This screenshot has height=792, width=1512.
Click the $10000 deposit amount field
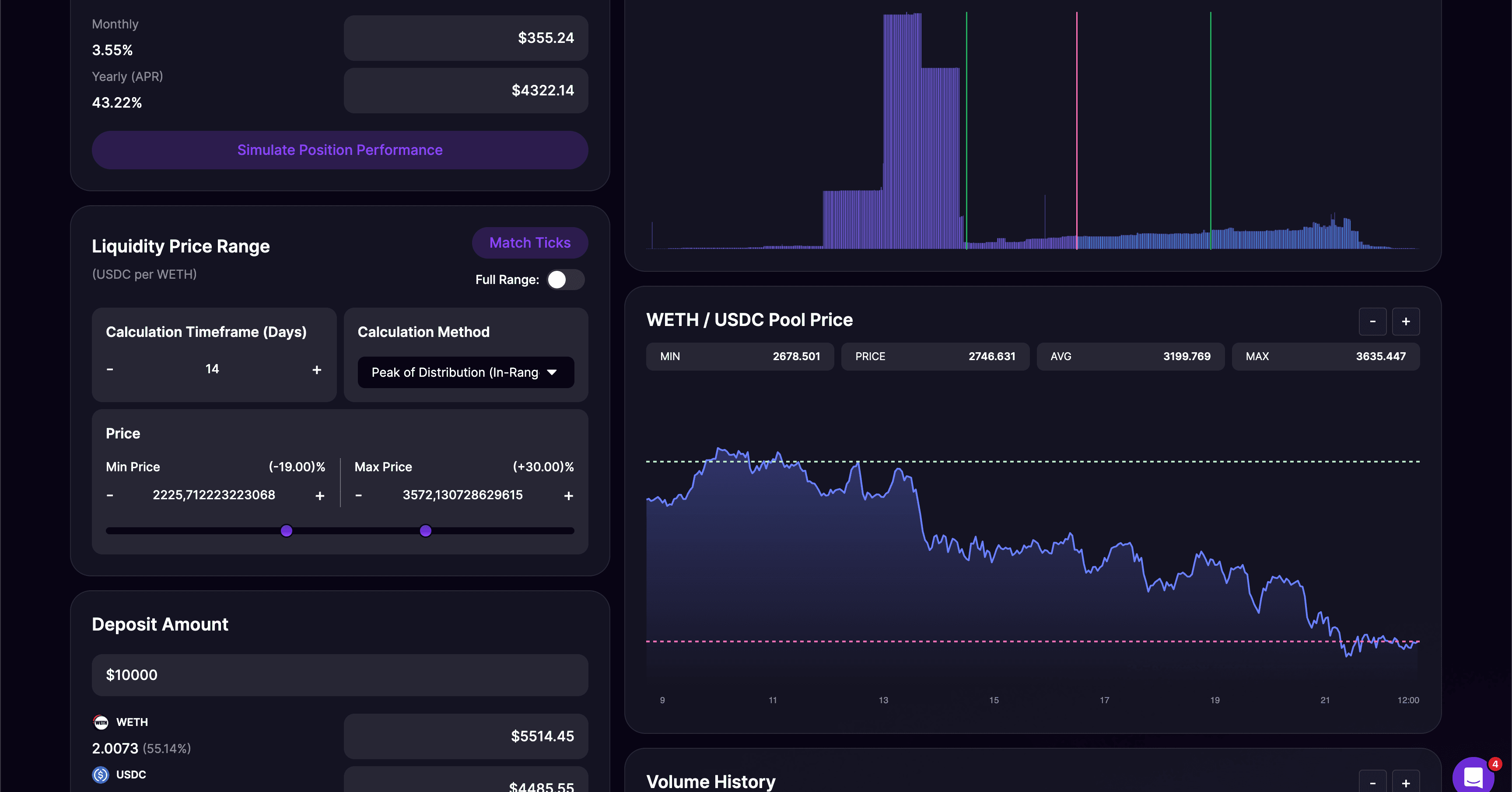click(339, 675)
